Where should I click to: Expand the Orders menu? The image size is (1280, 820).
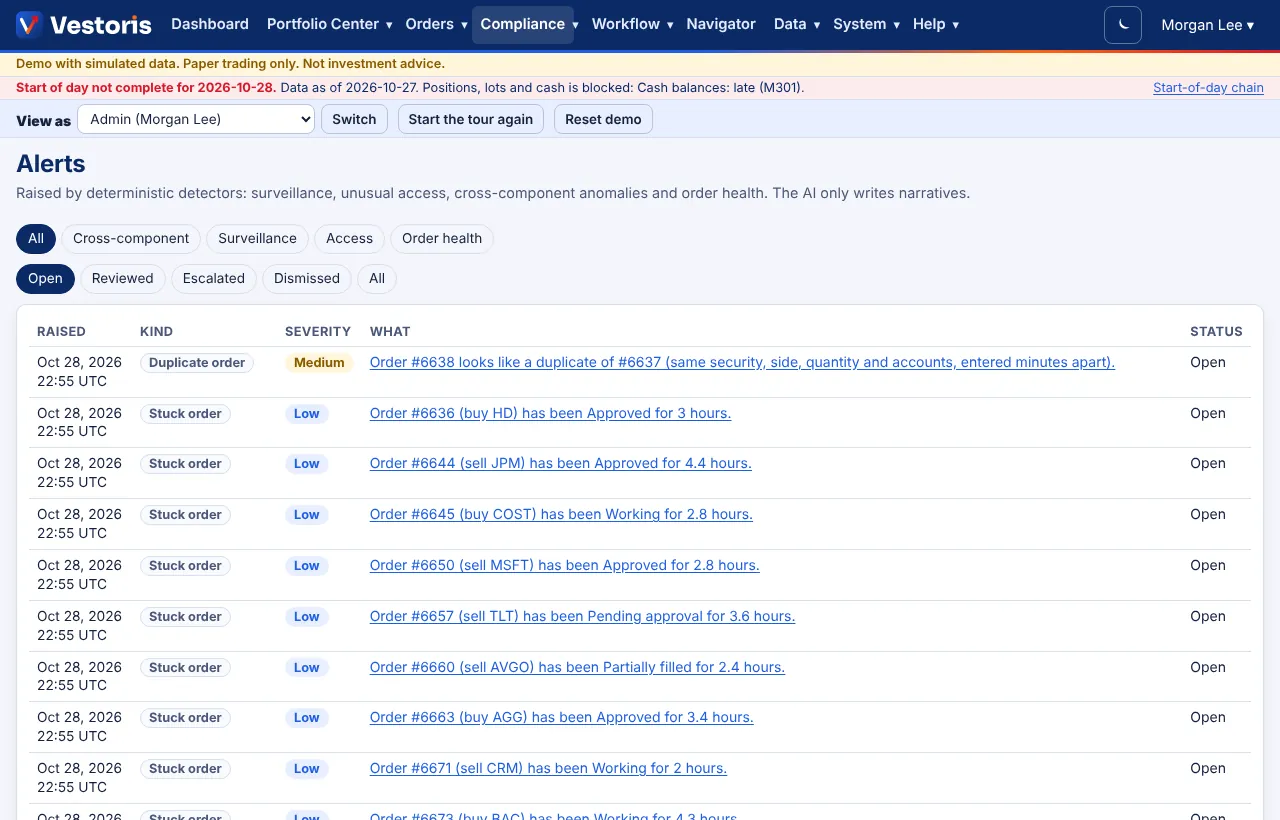tap(438, 24)
